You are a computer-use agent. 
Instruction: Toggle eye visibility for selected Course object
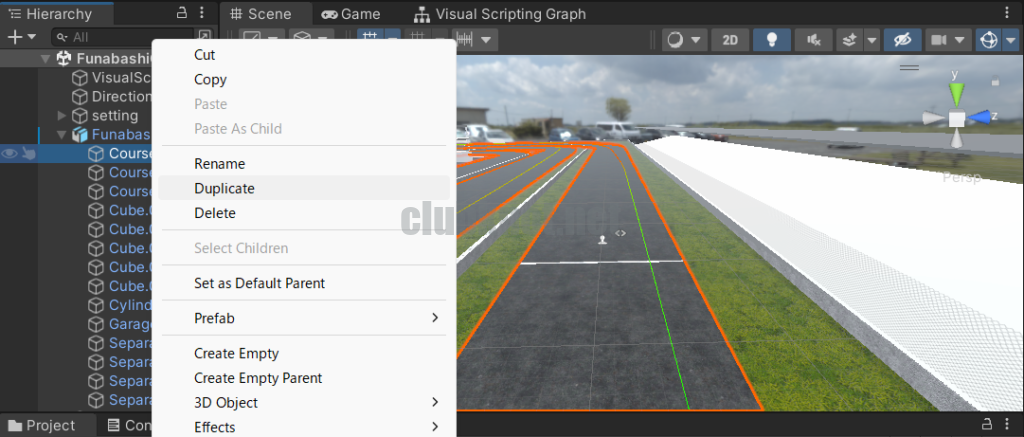tap(9, 154)
